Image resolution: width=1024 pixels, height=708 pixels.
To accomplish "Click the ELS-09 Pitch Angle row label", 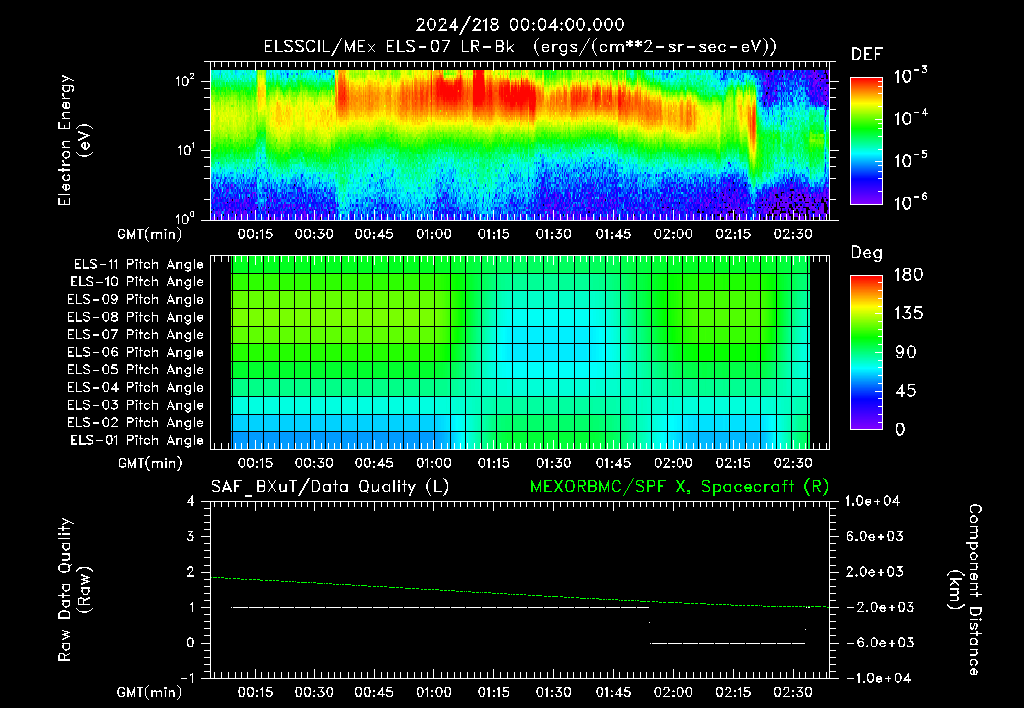I will (x=136, y=300).
